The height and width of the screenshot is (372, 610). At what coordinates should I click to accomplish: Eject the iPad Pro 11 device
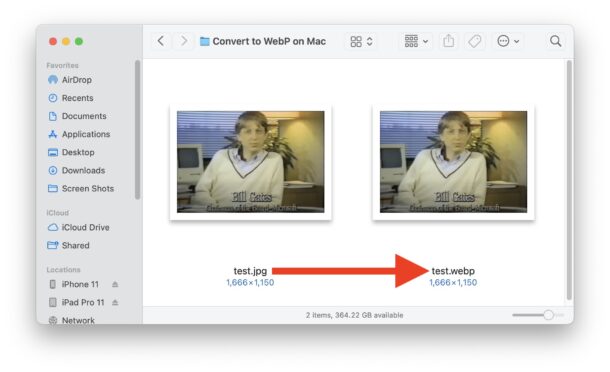[115, 302]
